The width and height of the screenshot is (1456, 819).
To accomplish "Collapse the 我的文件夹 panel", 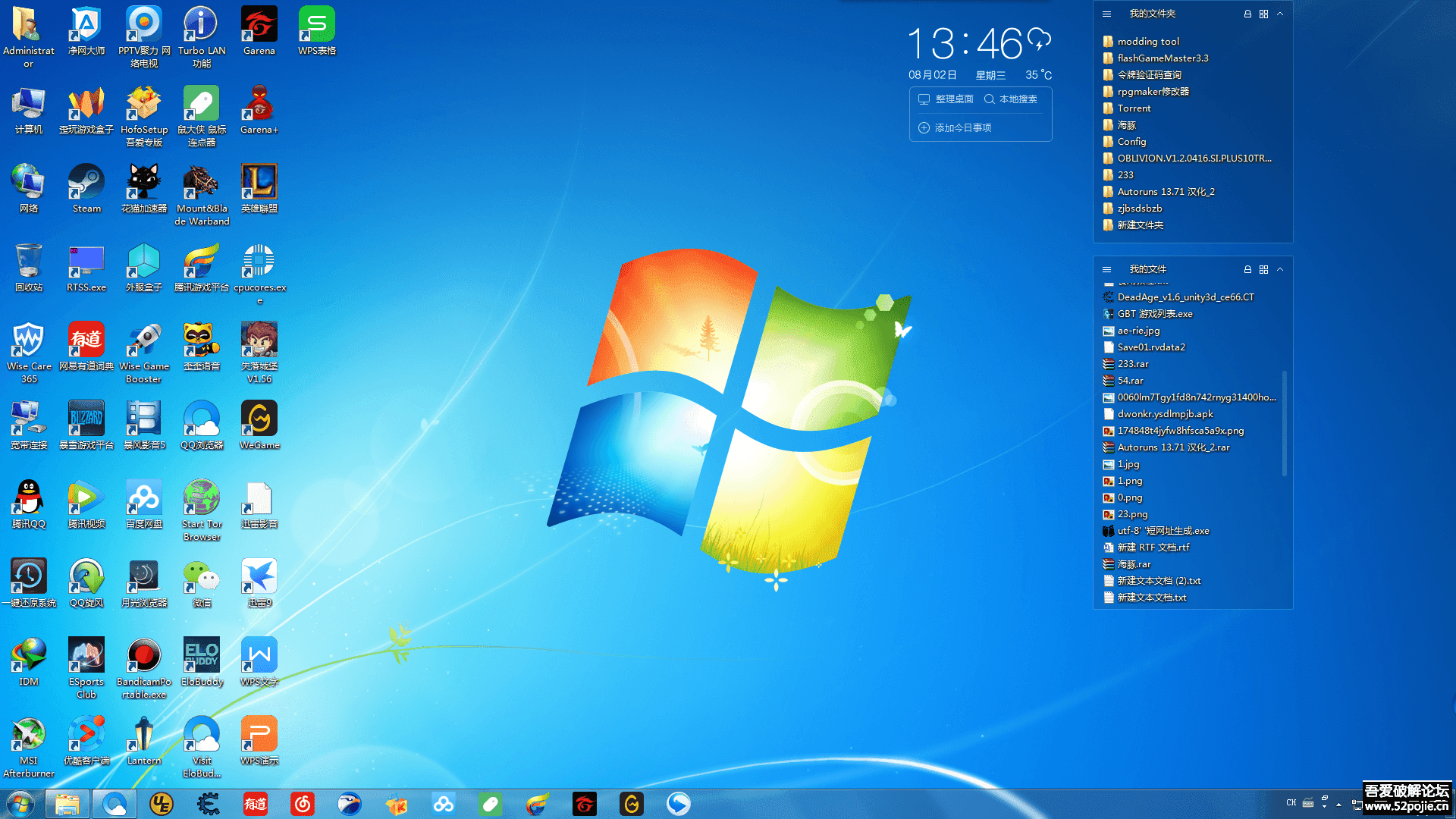I will pos(1280,14).
